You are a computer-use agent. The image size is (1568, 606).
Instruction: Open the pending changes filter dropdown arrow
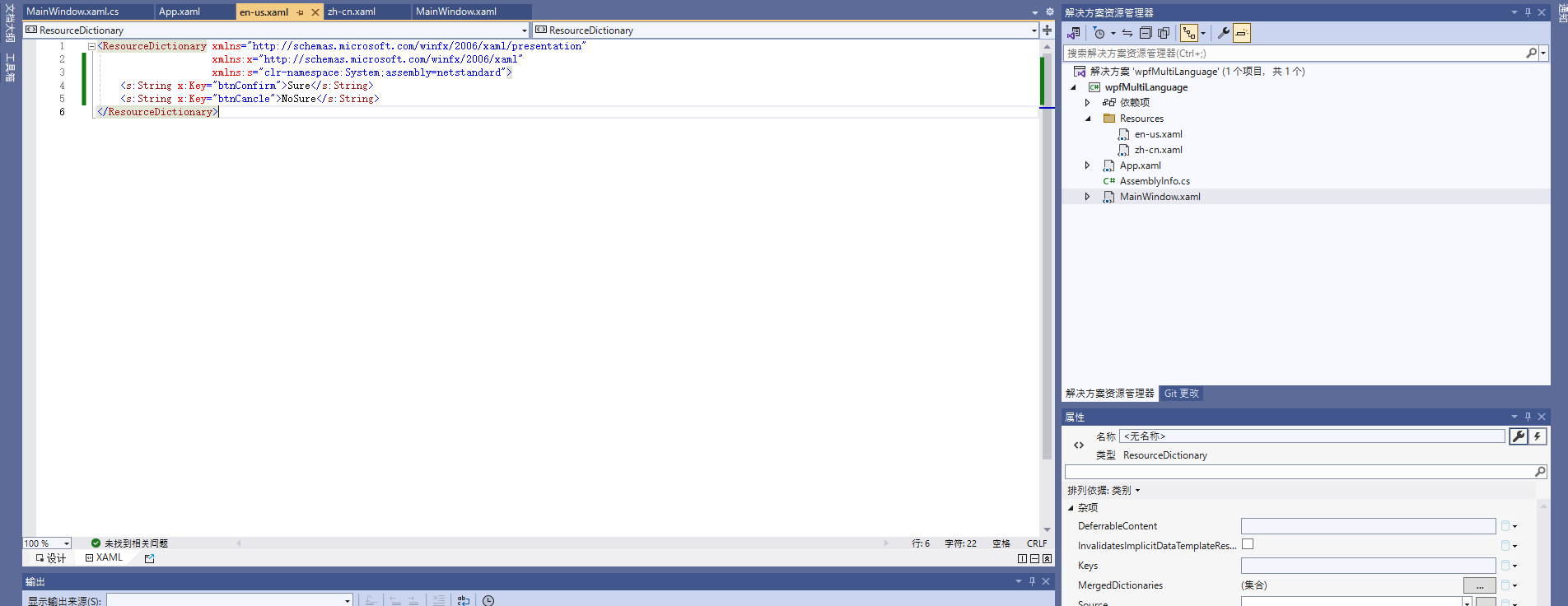pos(1113,33)
